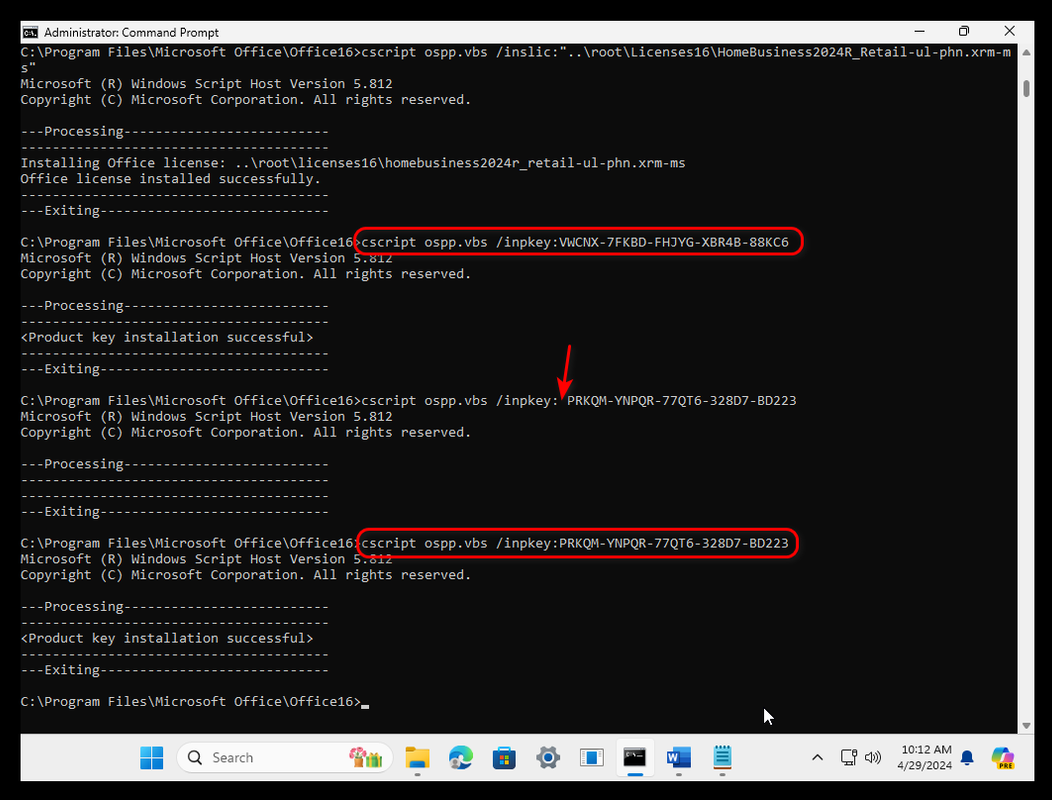Click the gift icon in the Search box

[366, 758]
